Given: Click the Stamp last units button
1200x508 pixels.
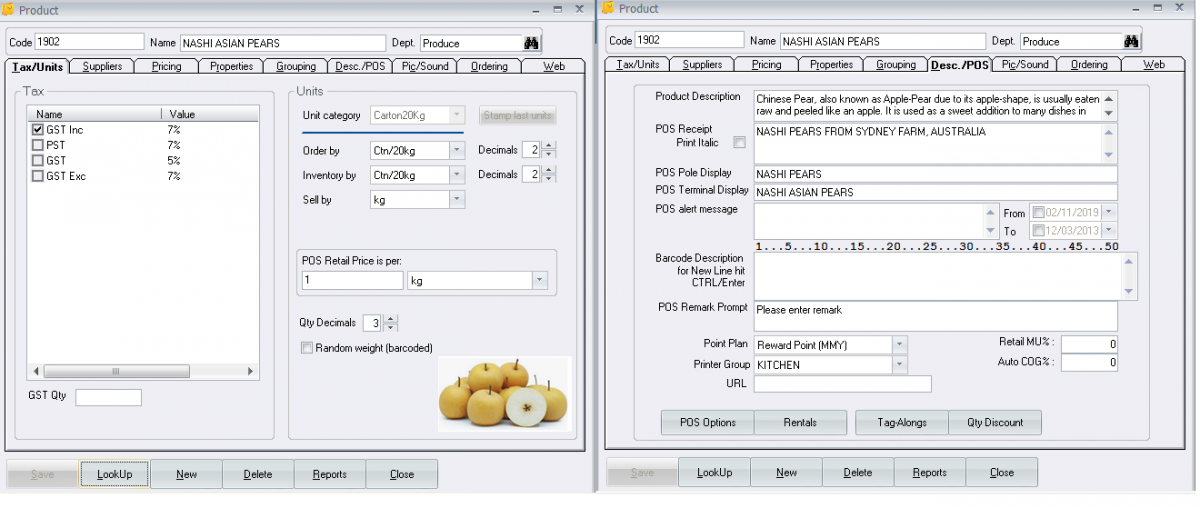Looking at the screenshot, I should coord(517,116).
